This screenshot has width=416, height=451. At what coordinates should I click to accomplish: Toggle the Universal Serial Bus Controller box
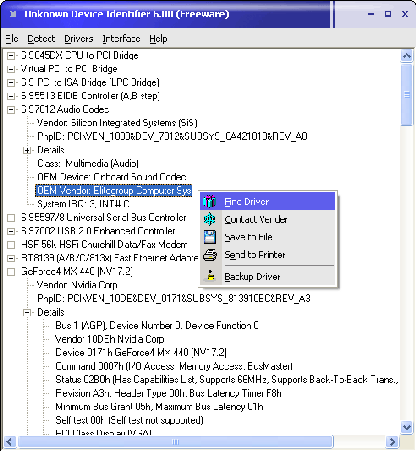(x=11, y=218)
